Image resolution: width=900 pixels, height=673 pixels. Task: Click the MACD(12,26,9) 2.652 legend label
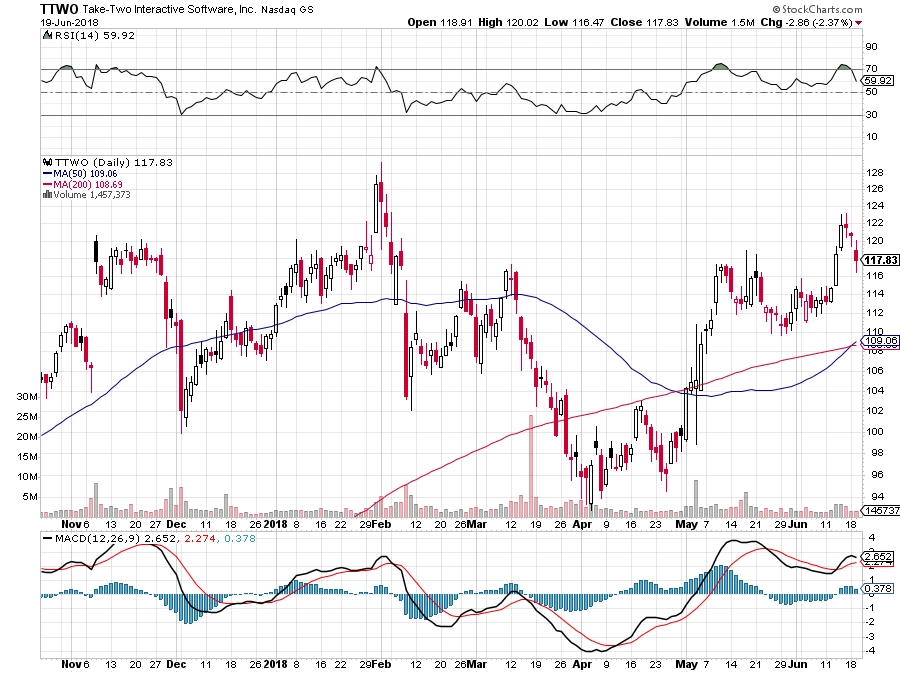[115, 539]
